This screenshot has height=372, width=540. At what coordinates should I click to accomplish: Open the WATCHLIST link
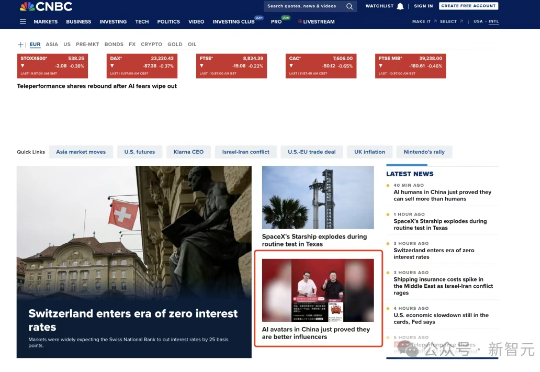(379, 6)
